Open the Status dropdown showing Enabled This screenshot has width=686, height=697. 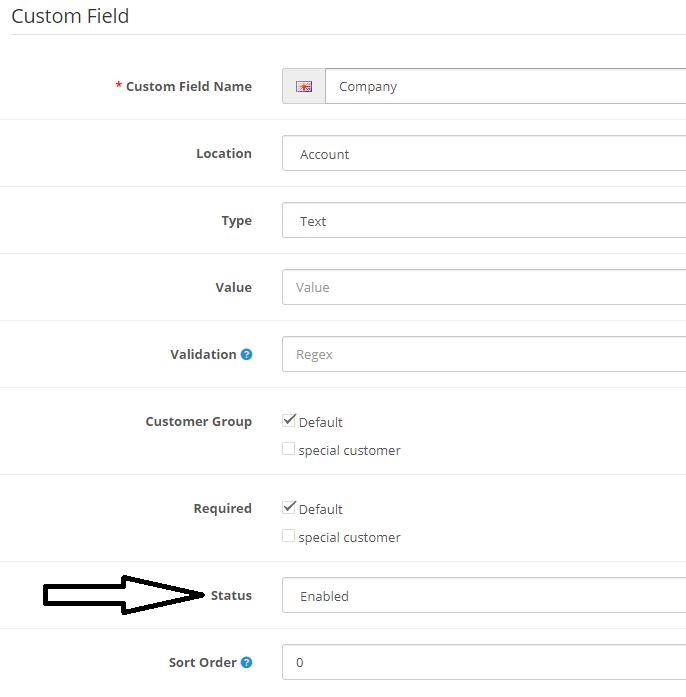pyautogui.click(x=484, y=595)
